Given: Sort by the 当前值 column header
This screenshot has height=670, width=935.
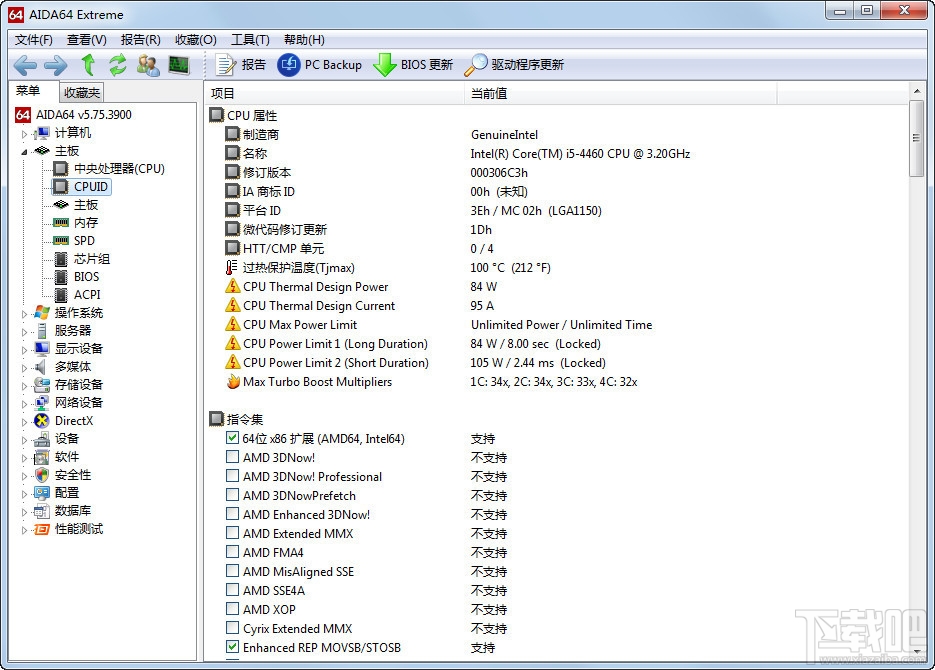Looking at the screenshot, I should (x=620, y=93).
